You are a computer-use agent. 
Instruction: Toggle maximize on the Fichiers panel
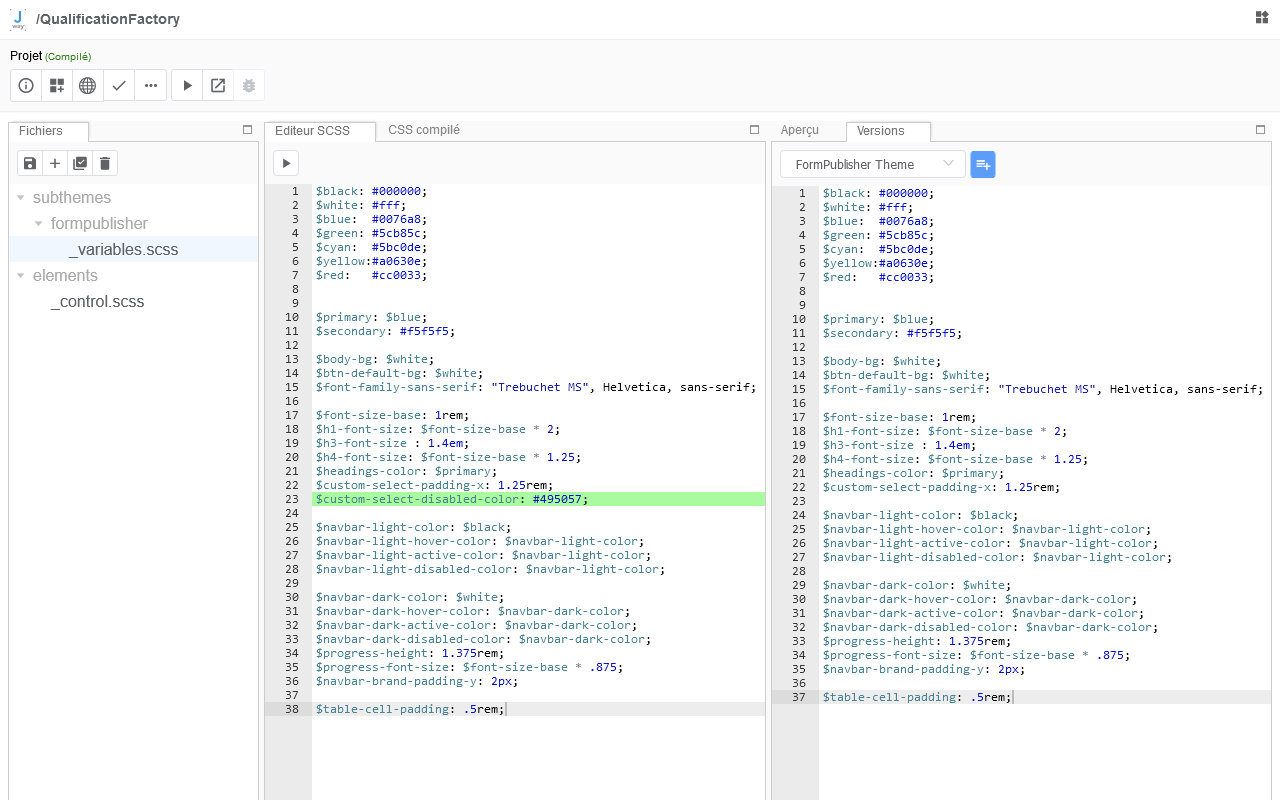[246, 129]
